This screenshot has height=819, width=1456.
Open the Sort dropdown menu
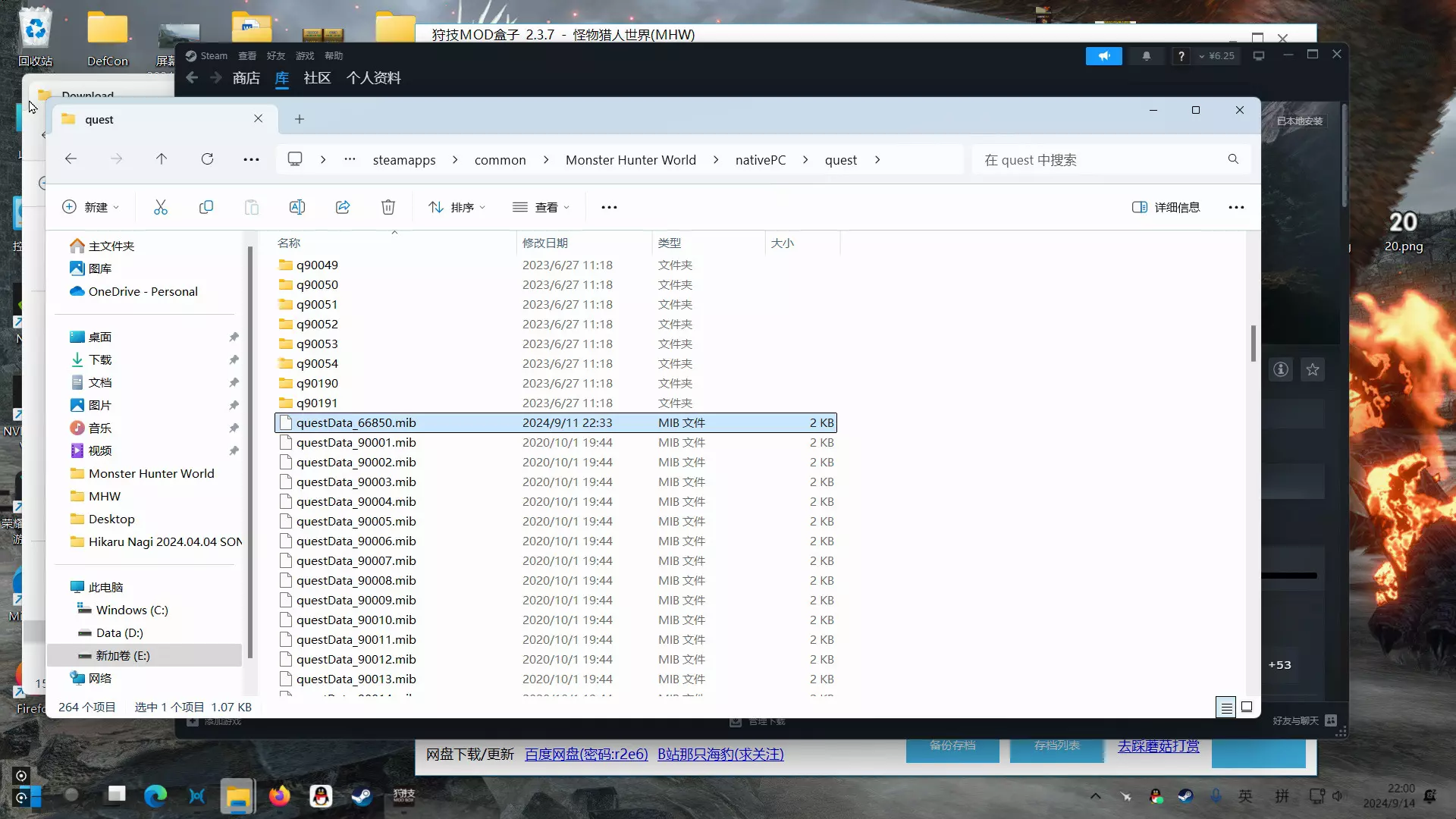(457, 207)
